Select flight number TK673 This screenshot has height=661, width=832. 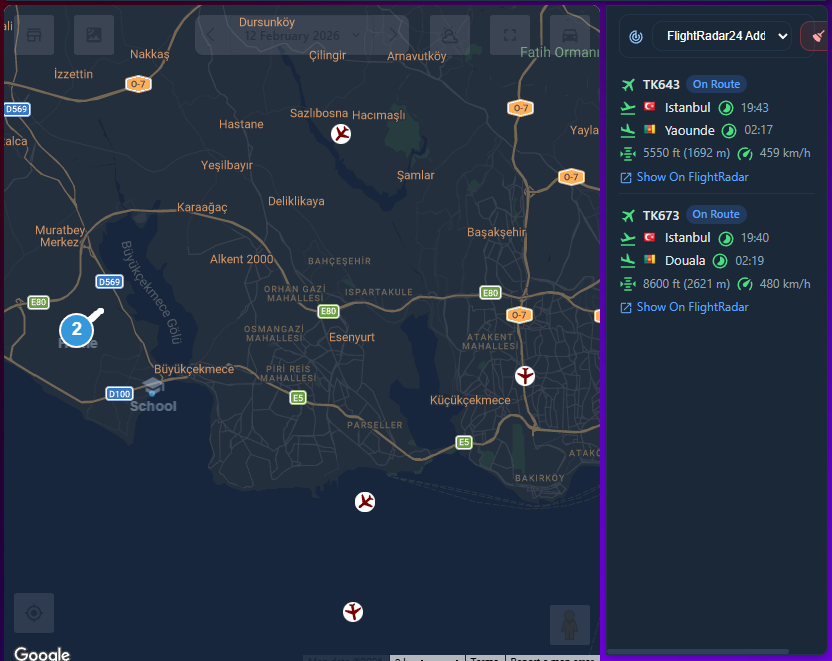(x=661, y=215)
